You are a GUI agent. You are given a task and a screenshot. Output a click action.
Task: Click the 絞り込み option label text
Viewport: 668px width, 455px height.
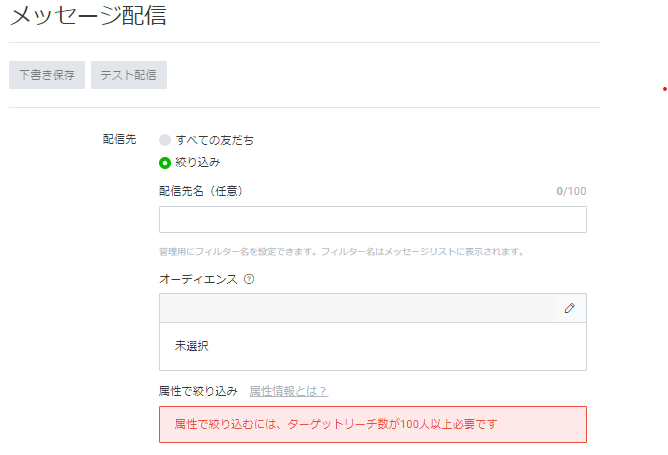coord(198,162)
